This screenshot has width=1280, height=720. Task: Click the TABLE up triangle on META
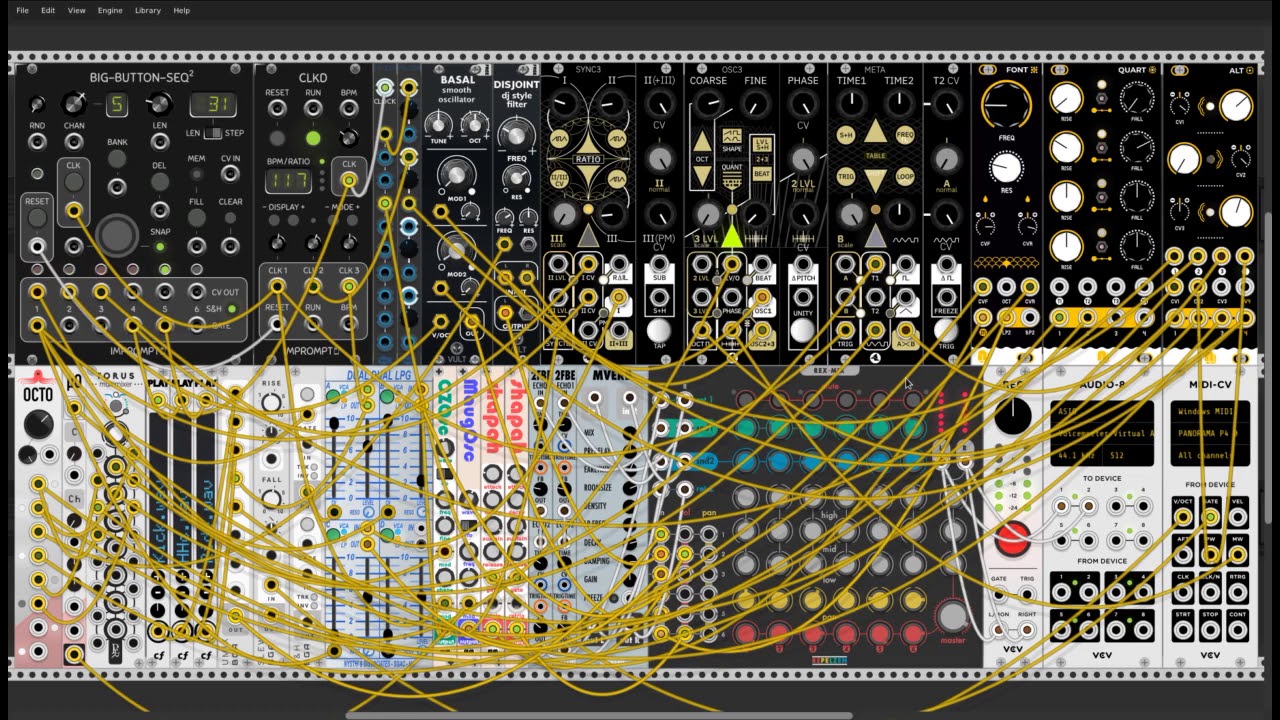tap(875, 131)
